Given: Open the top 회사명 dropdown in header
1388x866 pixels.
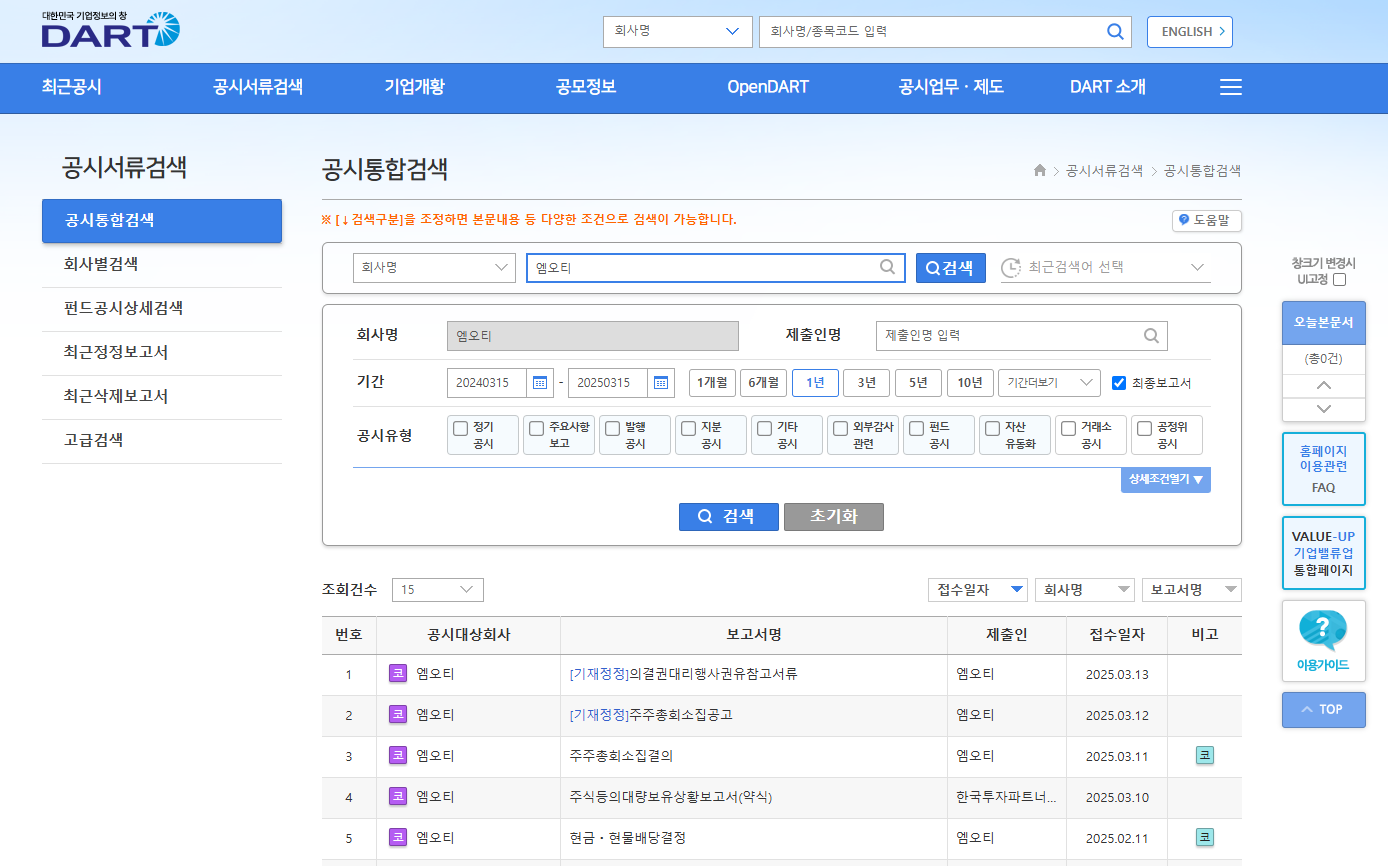Looking at the screenshot, I should (677, 31).
